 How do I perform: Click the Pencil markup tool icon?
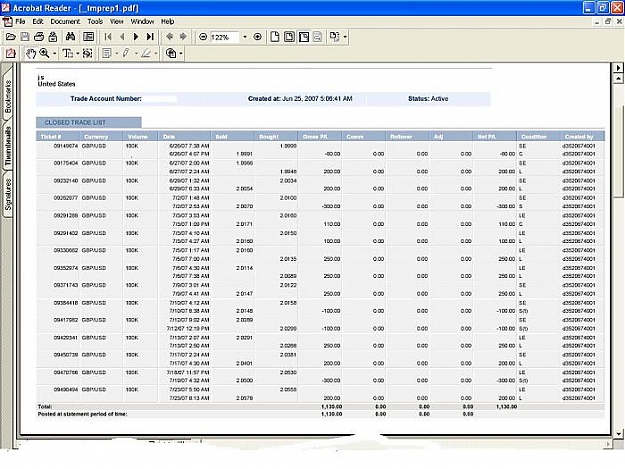(126, 53)
